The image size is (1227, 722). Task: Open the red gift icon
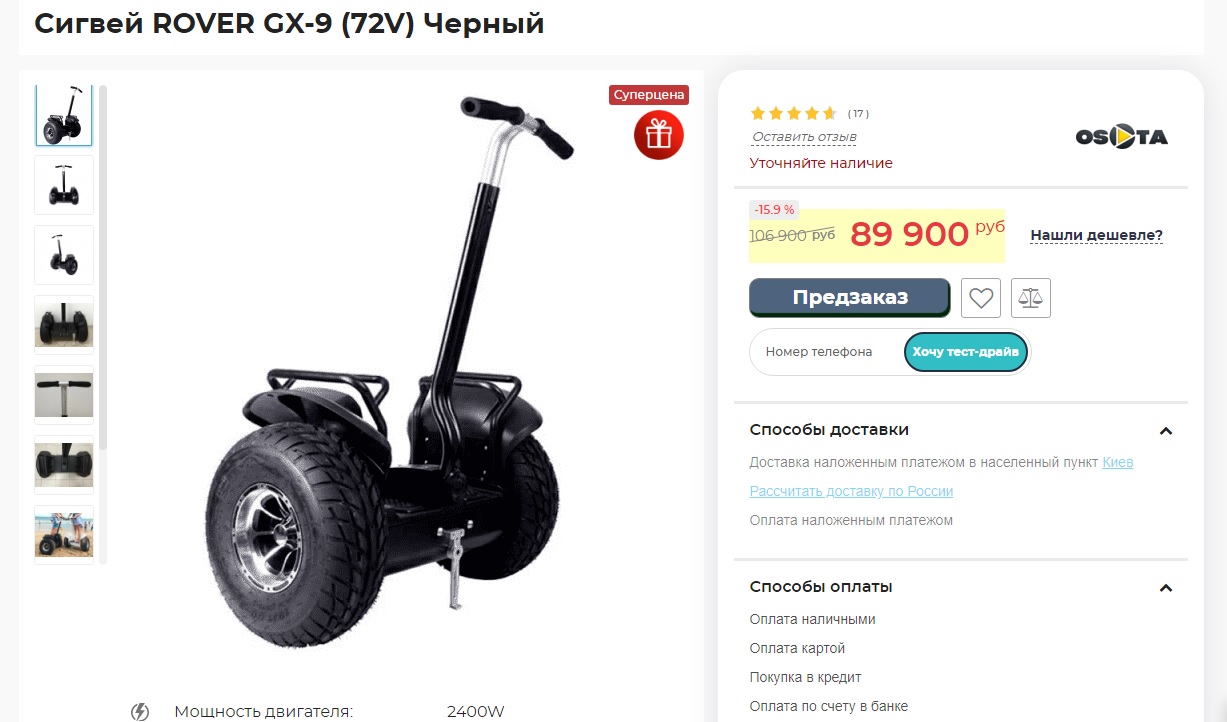[x=659, y=134]
